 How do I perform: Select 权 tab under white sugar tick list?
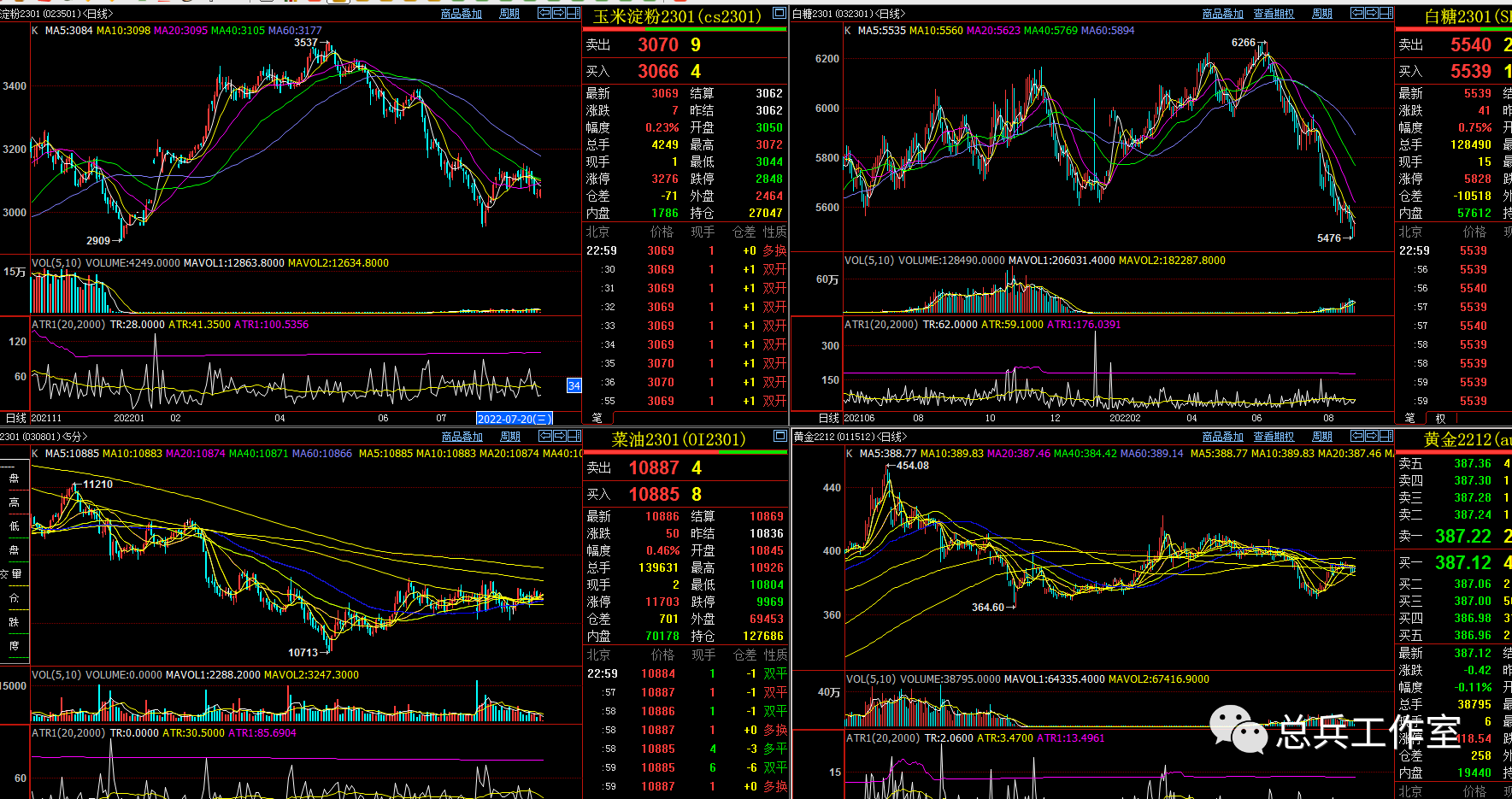pos(1440,418)
